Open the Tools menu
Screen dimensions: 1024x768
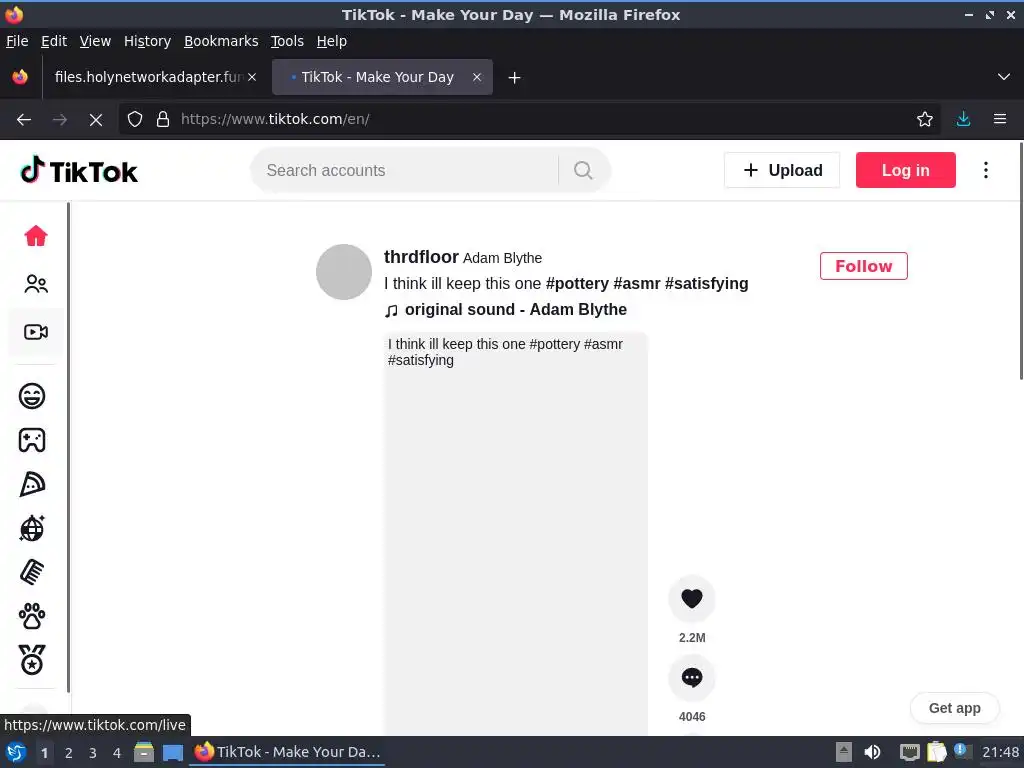click(x=287, y=41)
